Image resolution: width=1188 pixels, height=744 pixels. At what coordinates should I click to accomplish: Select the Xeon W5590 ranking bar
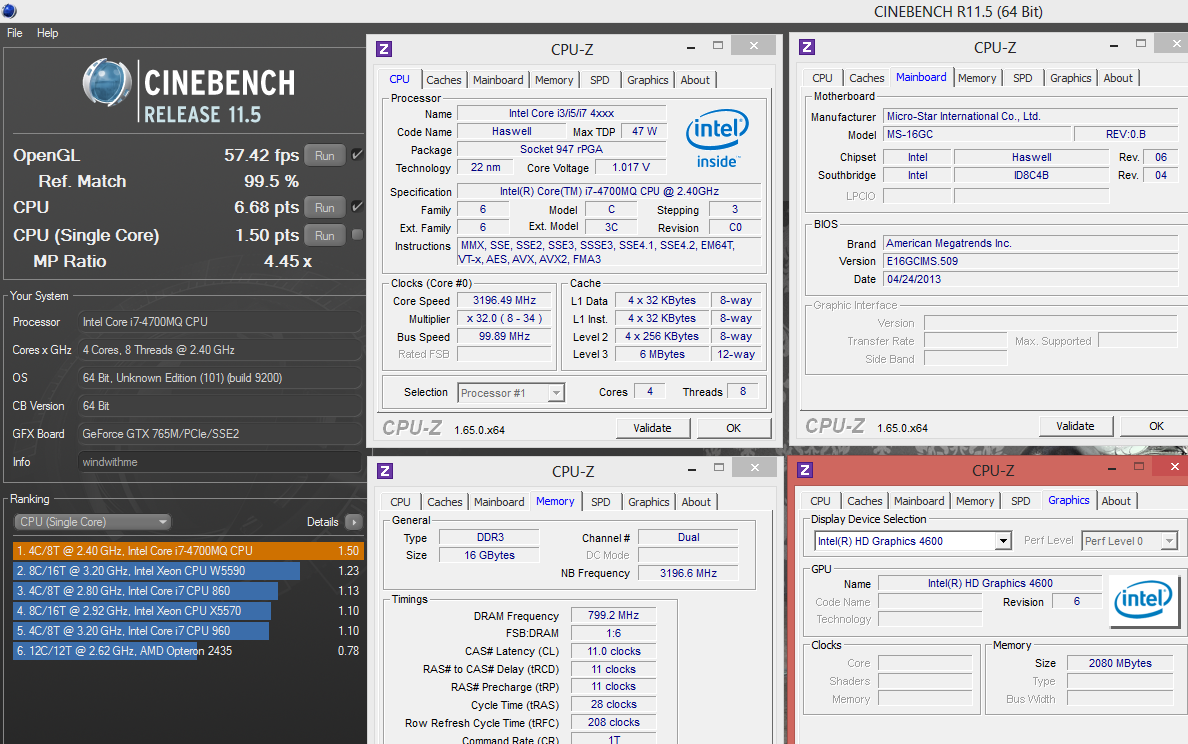tap(156, 571)
